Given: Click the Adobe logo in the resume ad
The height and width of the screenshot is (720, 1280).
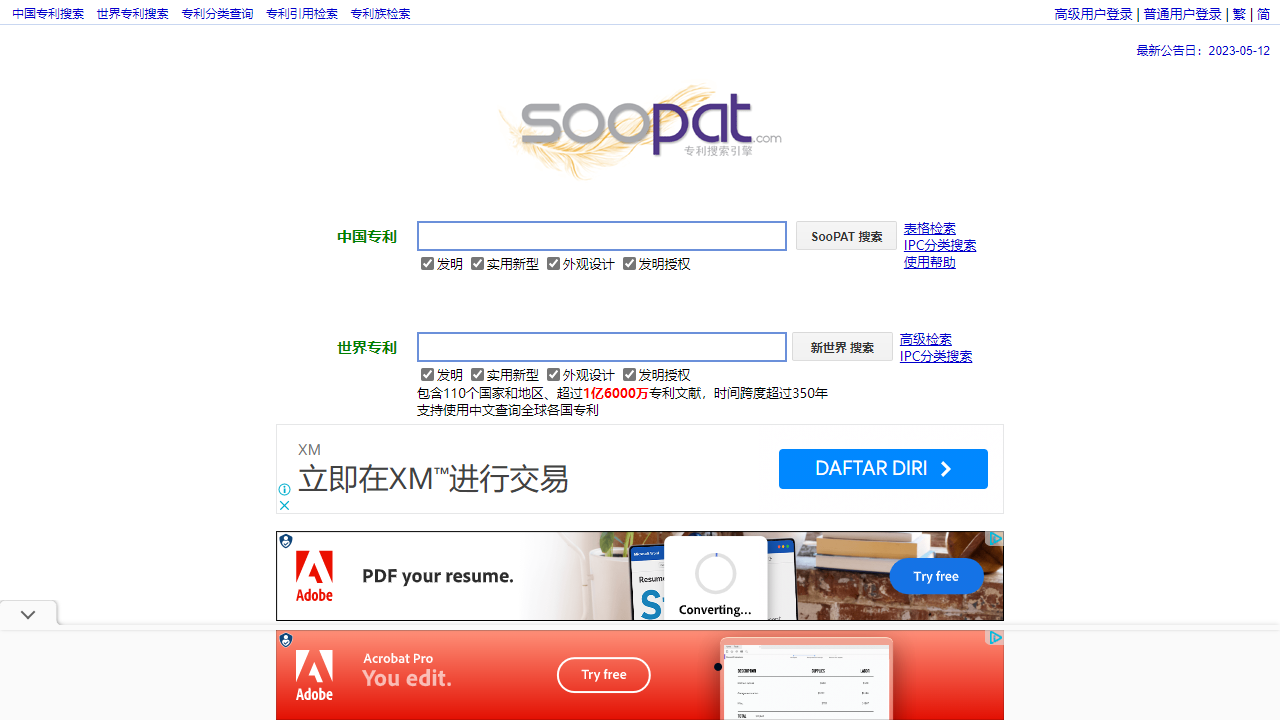Looking at the screenshot, I should [313, 575].
